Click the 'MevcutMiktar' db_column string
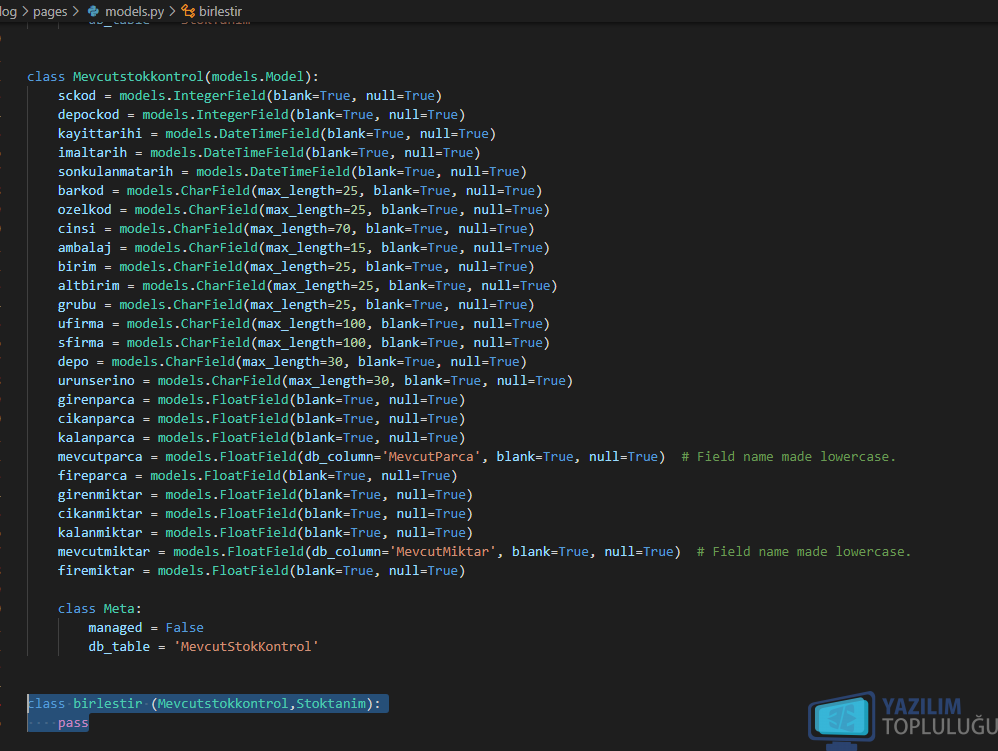The width and height of the screenshot is (998, 751). [442, 552]
